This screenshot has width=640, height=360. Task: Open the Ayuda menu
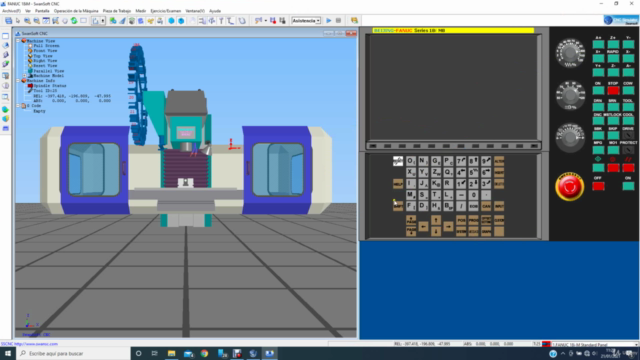[x=215, y=11]
